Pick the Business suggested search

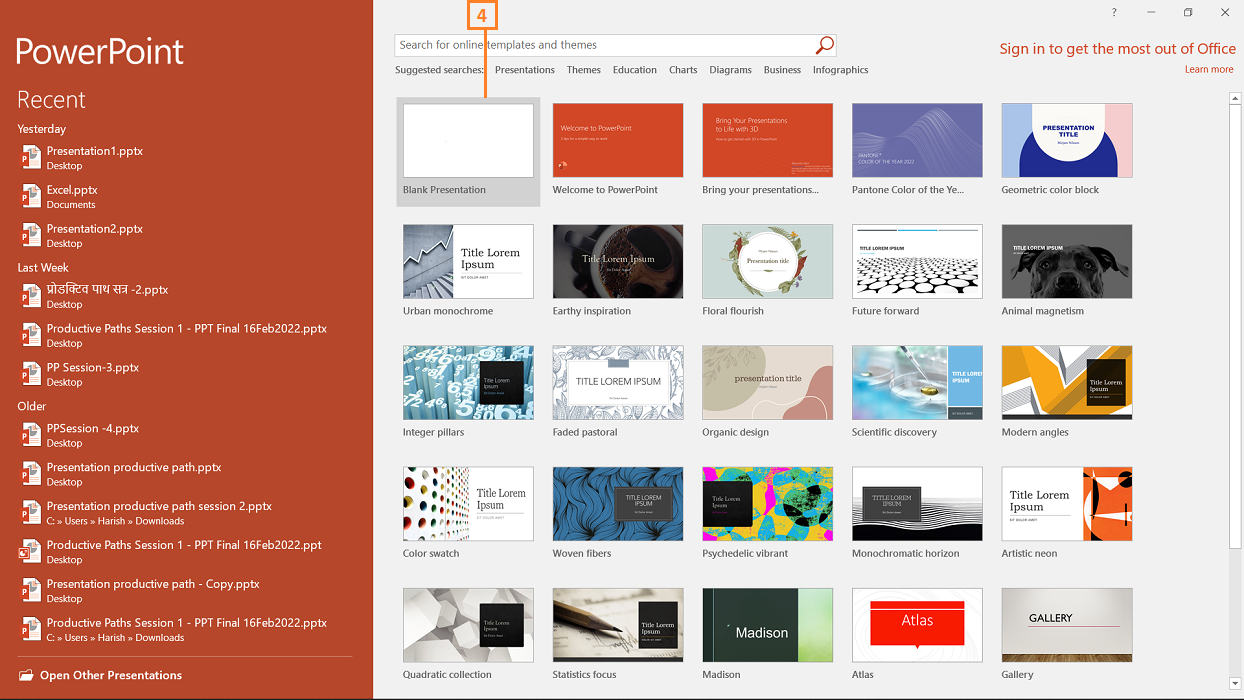[782, 70]
